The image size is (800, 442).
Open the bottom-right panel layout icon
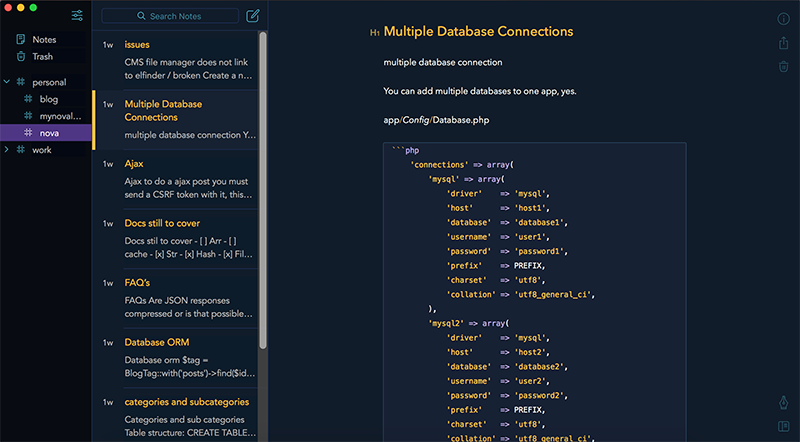click(783, 426)
